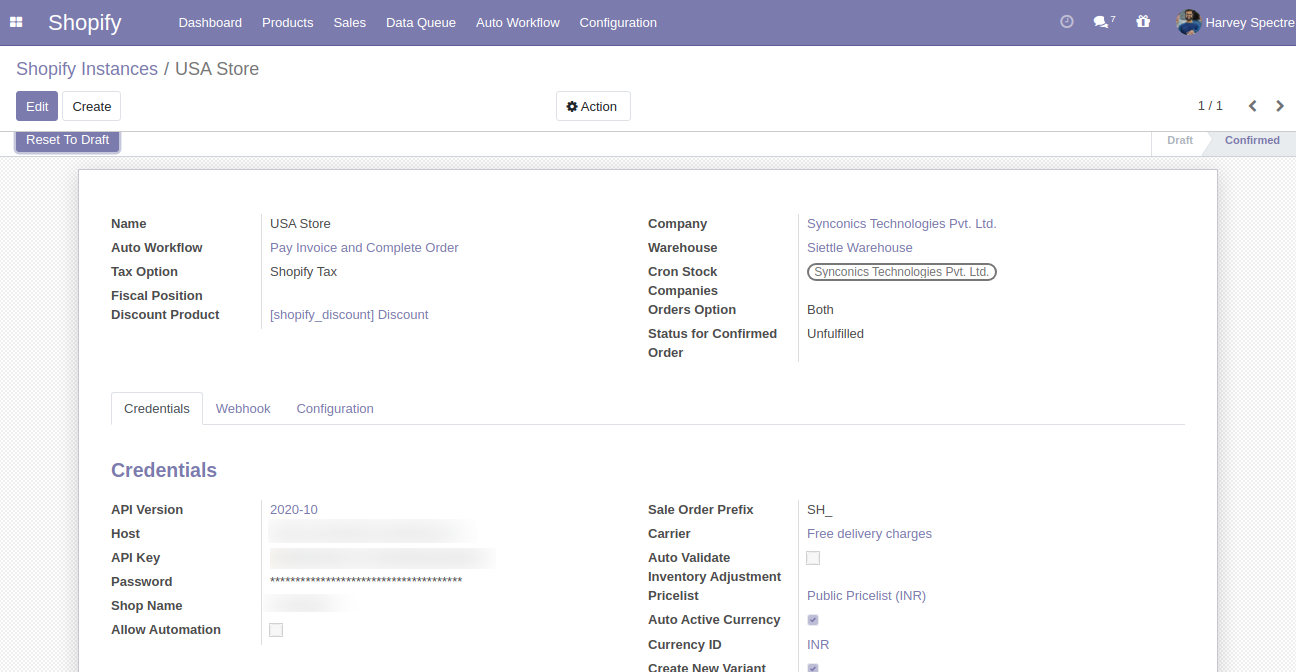Open the Data Queue menu
Screen dimensions: 1296x672
pyautogui.click(x=420, y=22)
